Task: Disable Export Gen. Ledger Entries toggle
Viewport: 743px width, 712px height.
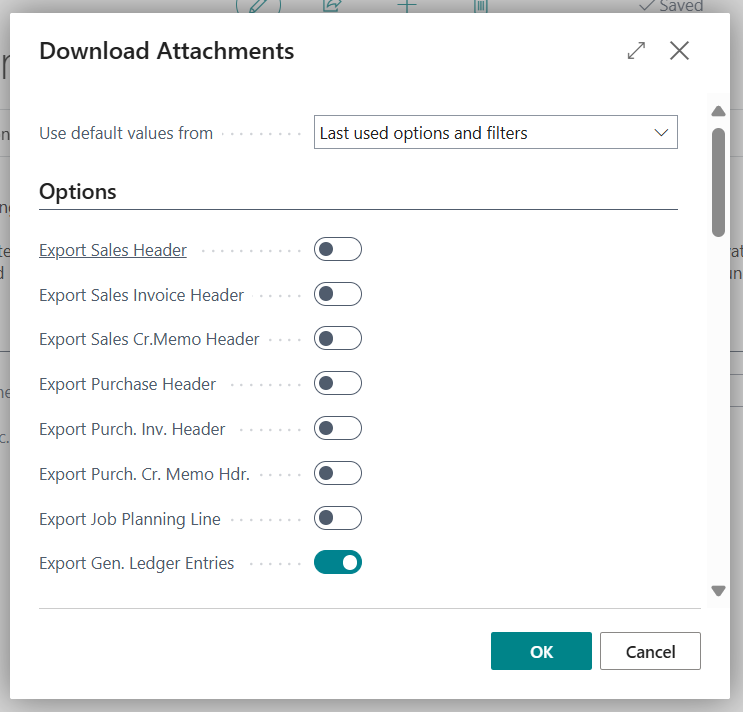Action: 338,562
